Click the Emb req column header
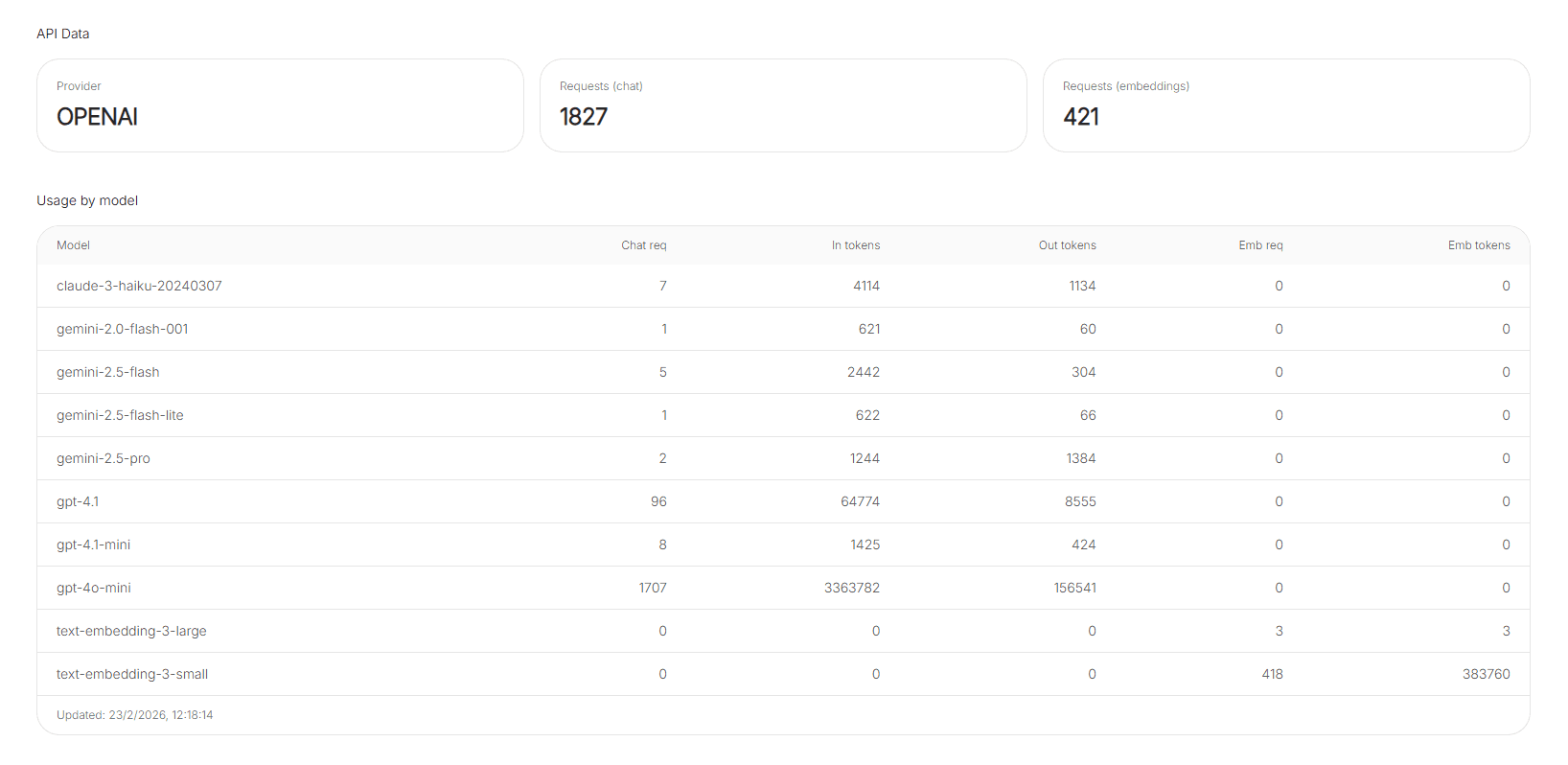Viewport: 1568px width, 765px height. click(1259, 245)
